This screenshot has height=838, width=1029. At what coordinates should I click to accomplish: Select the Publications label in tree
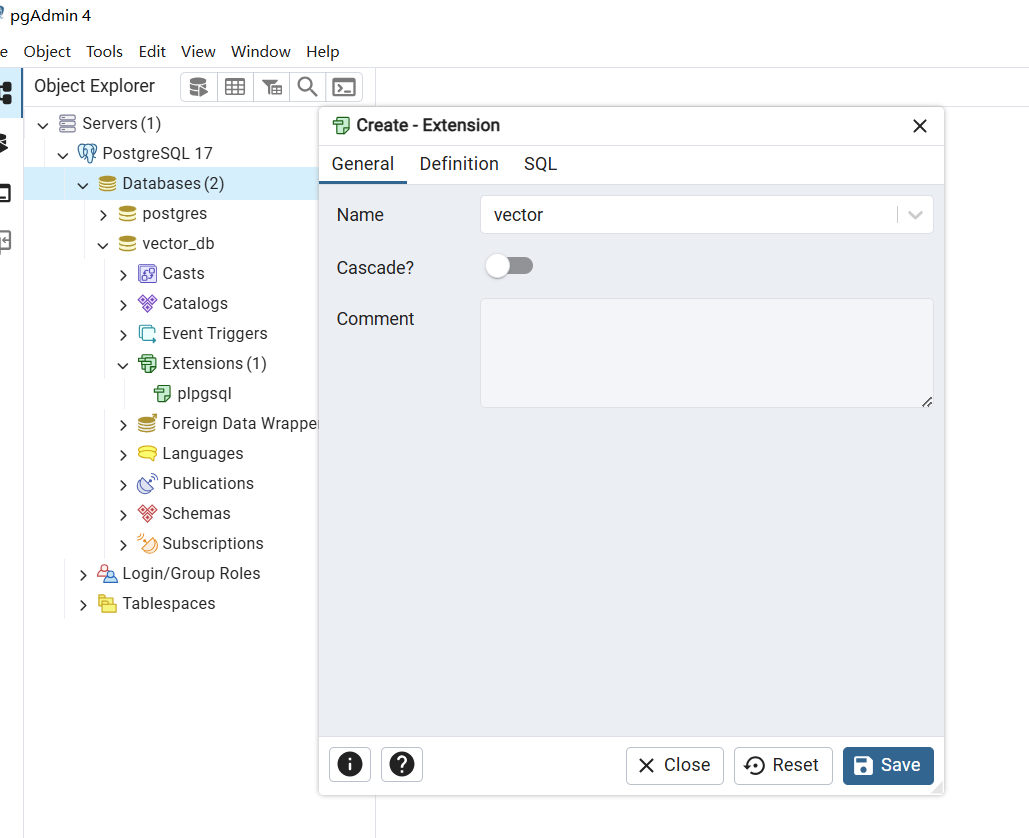208,484
